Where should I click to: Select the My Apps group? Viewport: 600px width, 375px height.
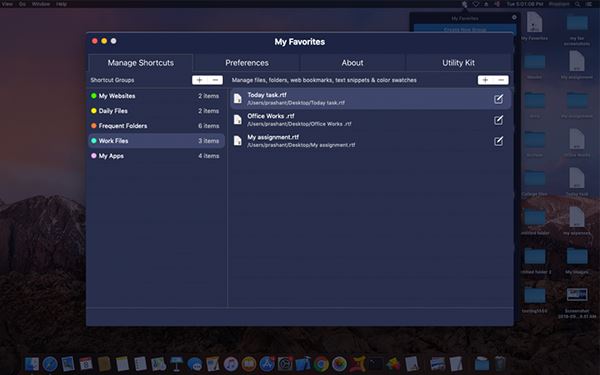156,156
